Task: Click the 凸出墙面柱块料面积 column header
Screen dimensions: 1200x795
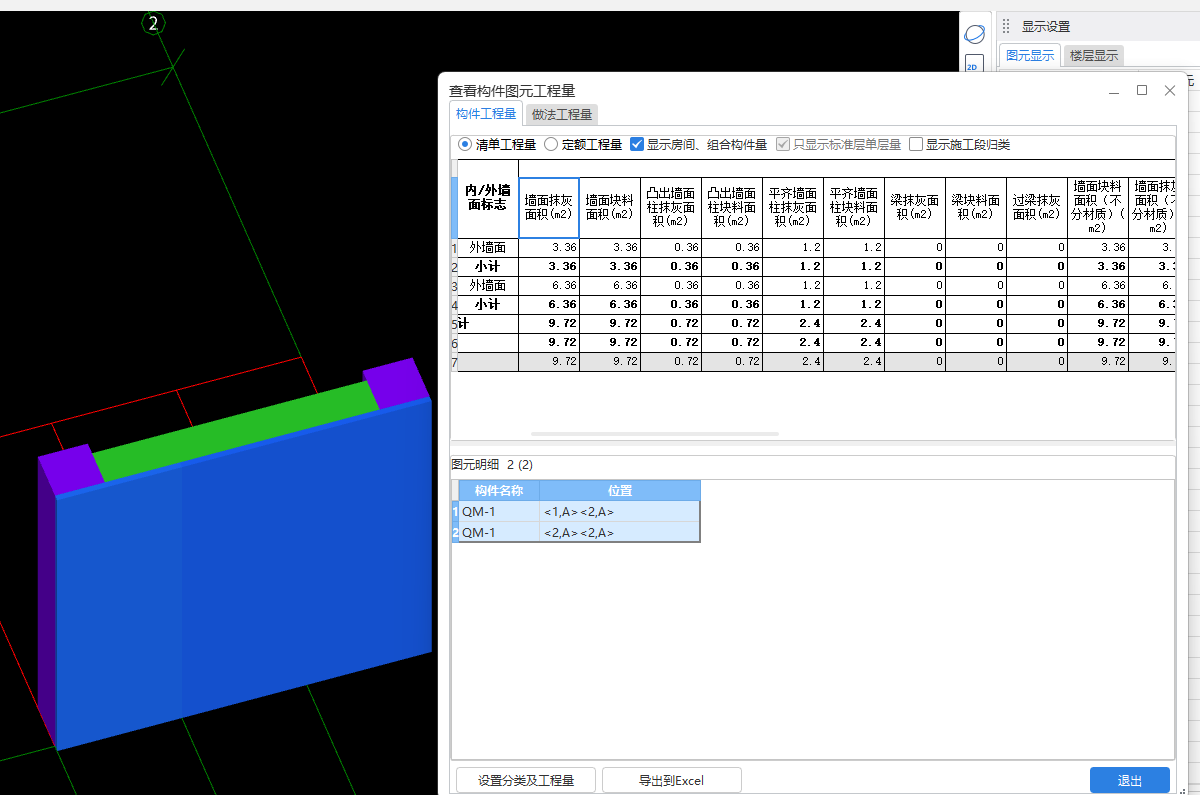Action: pyautogui.click(x=732, y=207)
